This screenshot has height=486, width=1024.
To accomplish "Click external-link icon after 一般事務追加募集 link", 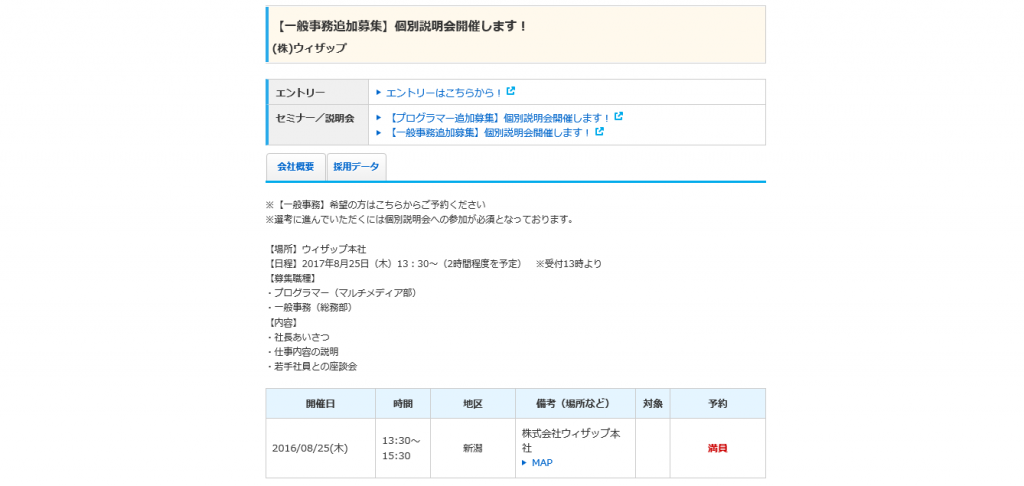I will click(600, 131).
